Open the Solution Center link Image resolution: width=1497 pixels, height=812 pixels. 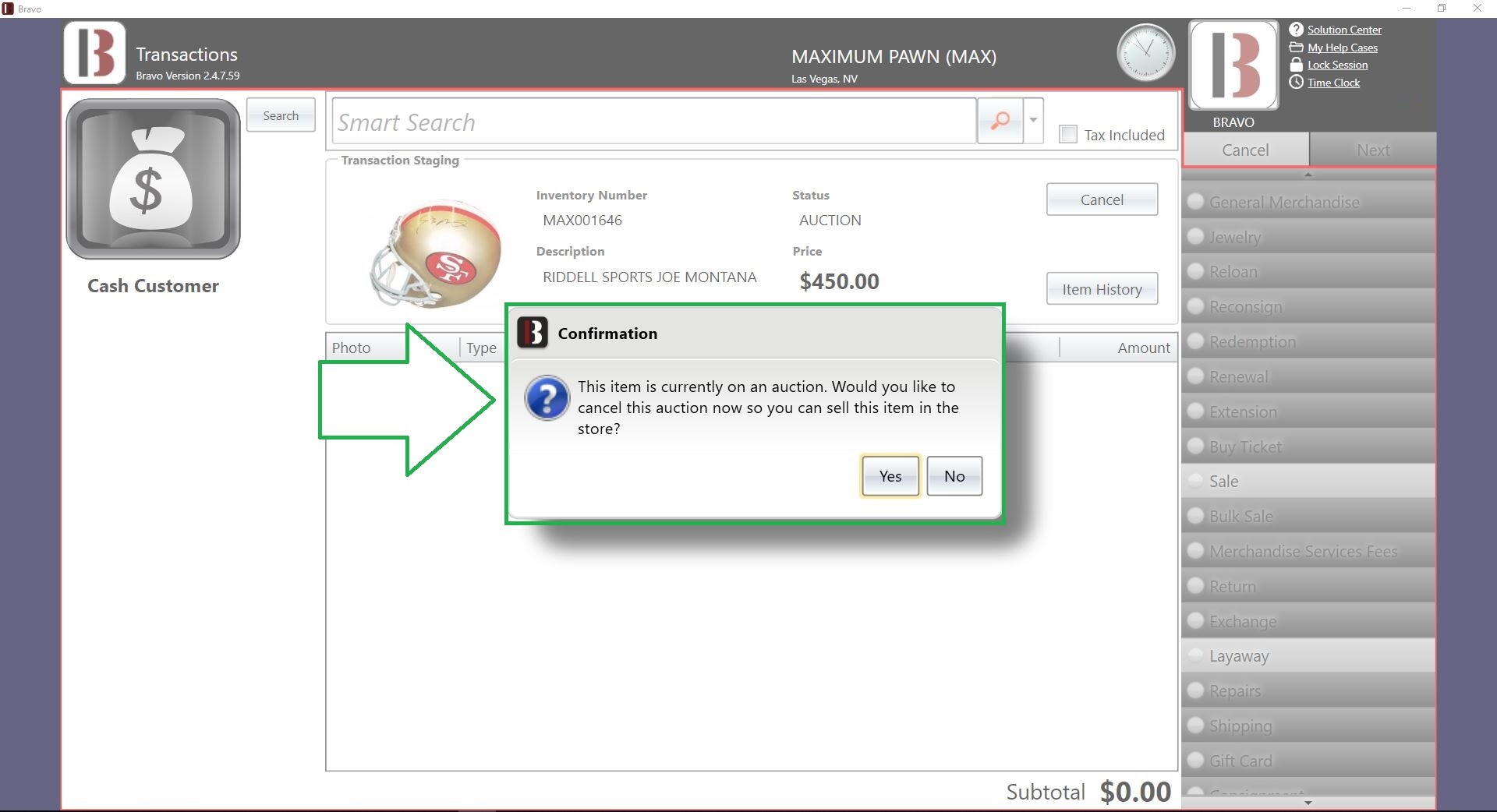[1344, 30]
